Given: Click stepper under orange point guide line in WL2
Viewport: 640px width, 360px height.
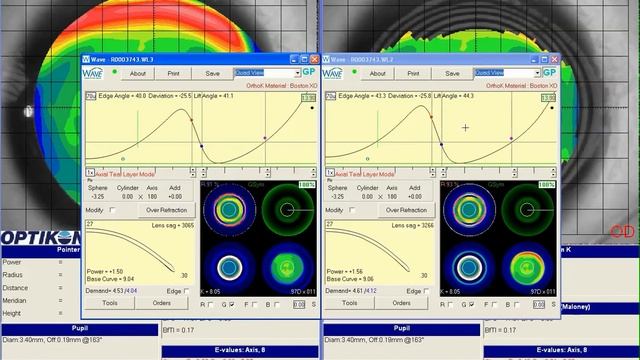Looking at the screenshot, I should (x=433, y=173).
